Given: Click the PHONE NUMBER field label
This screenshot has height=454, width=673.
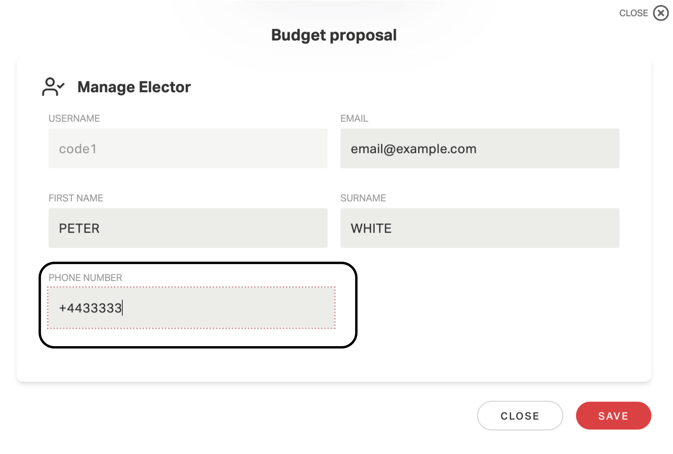Looking at the screenshot, I should [x=85, y=278].
